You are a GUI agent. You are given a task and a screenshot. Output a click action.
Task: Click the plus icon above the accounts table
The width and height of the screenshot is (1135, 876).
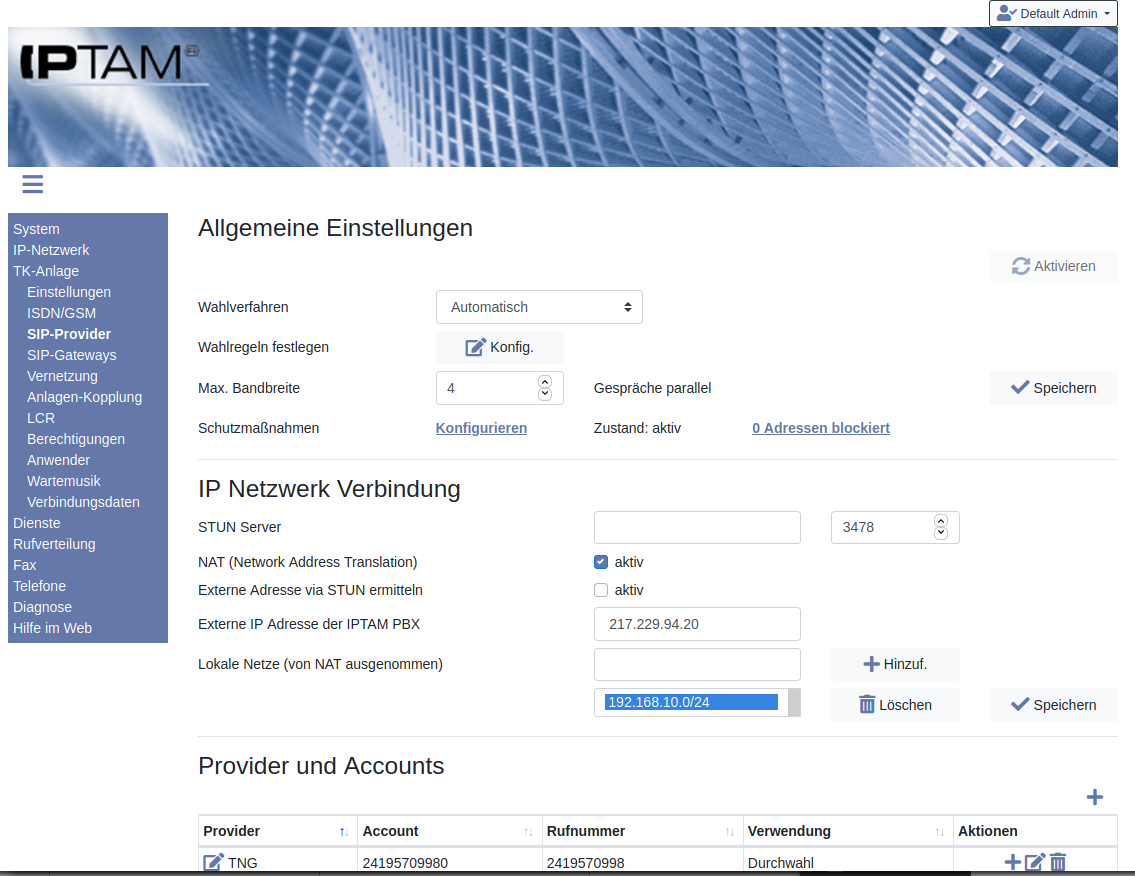tap(1095, 797)
